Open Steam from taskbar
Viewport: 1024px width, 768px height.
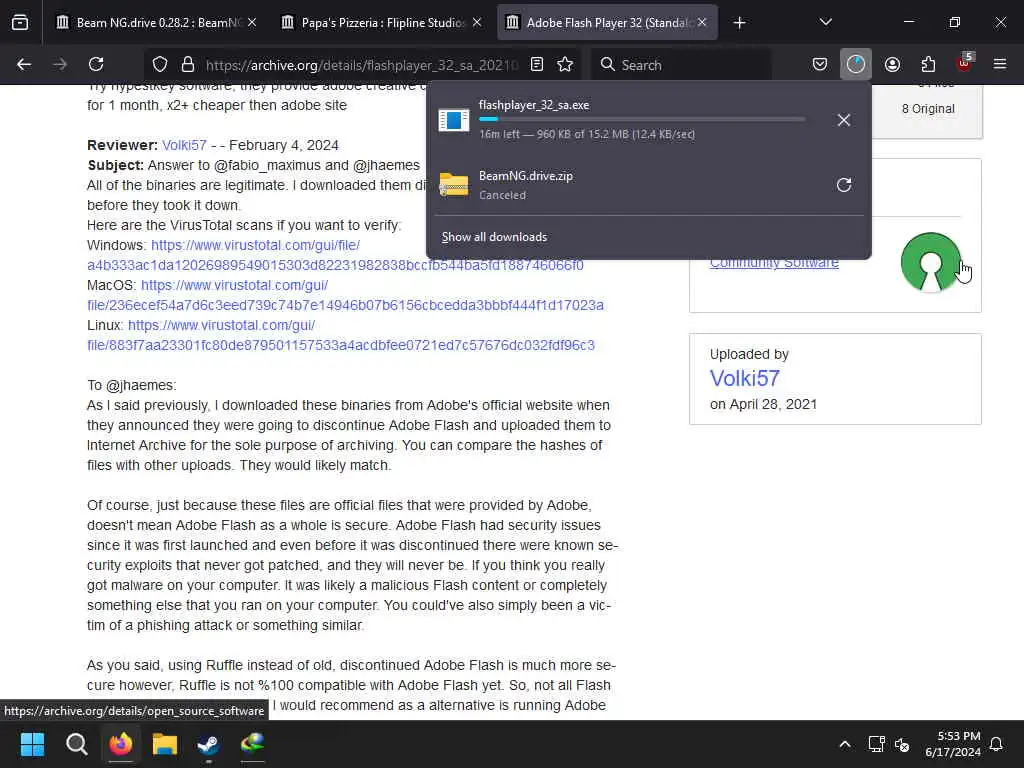coord(208,744)
